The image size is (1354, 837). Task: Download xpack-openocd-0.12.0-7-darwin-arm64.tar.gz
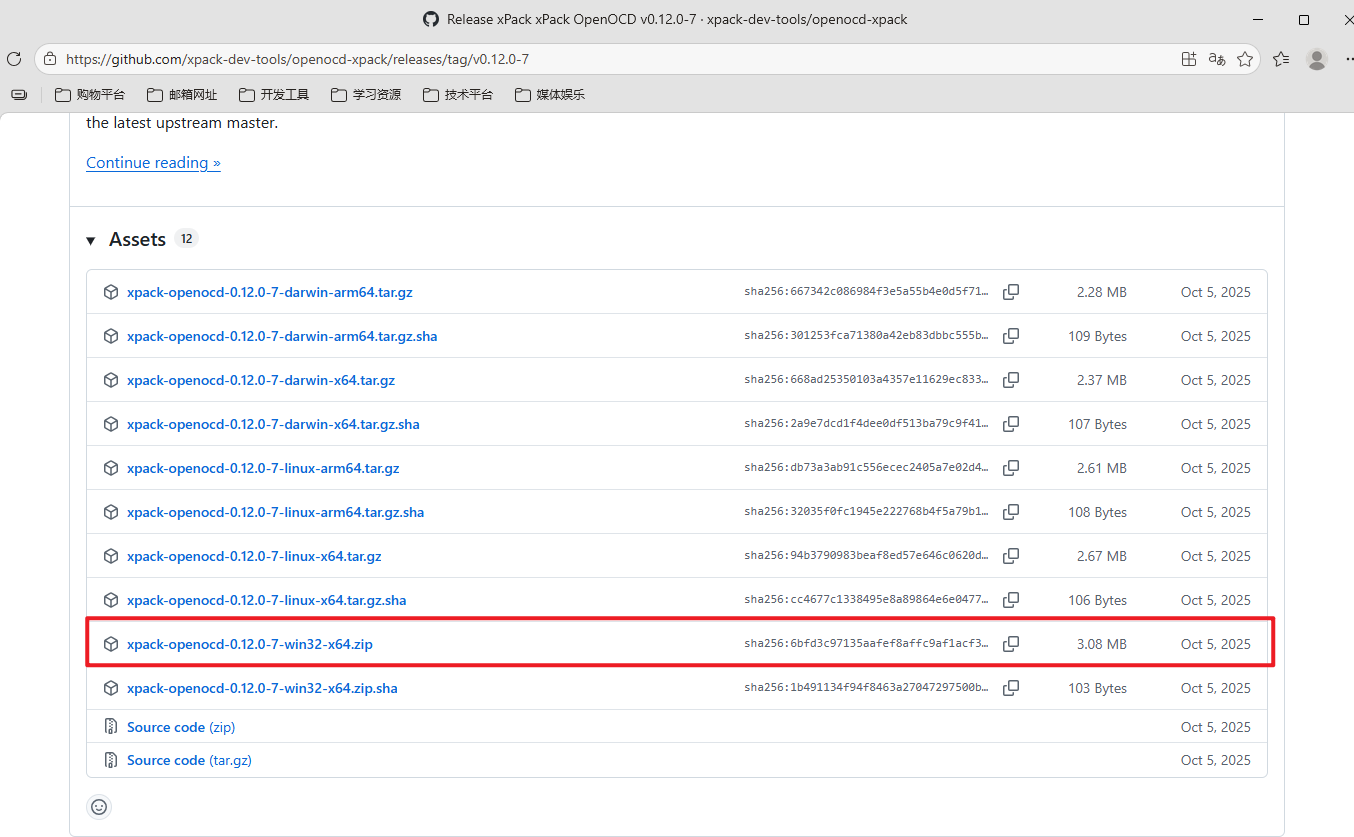pos(269,292)
